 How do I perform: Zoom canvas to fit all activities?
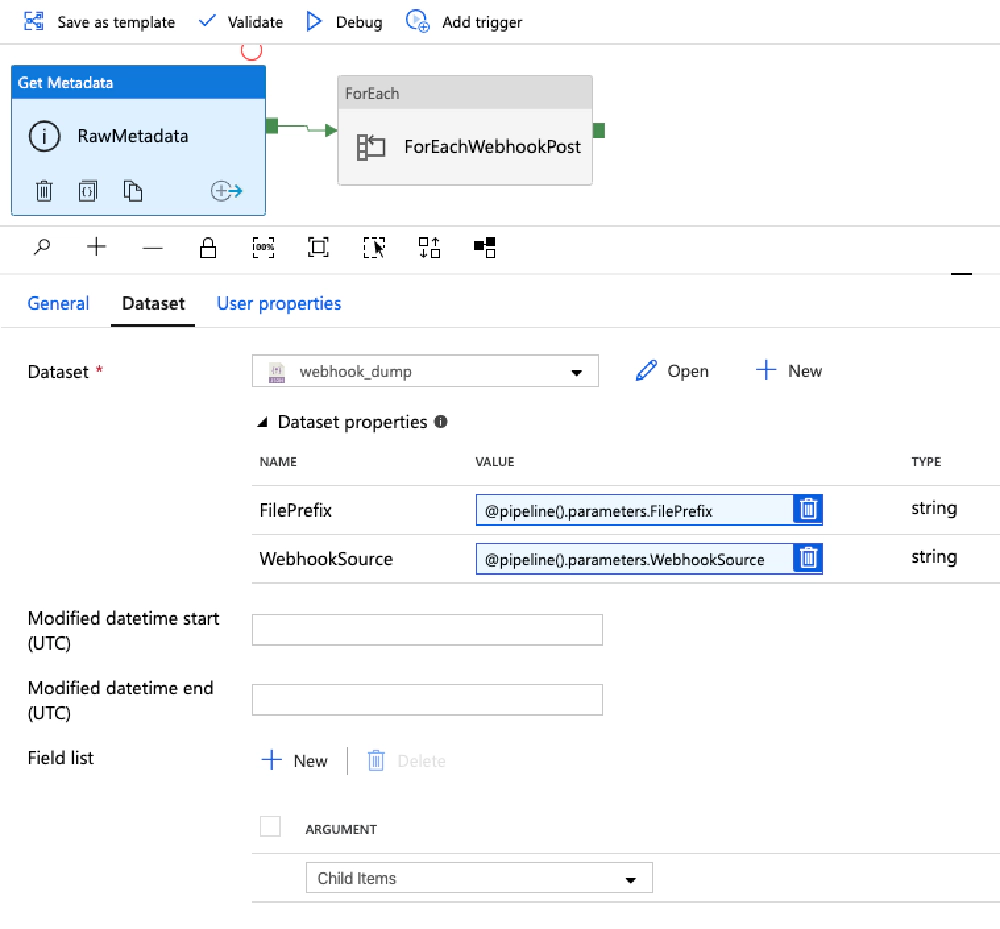tap(318, 247)
